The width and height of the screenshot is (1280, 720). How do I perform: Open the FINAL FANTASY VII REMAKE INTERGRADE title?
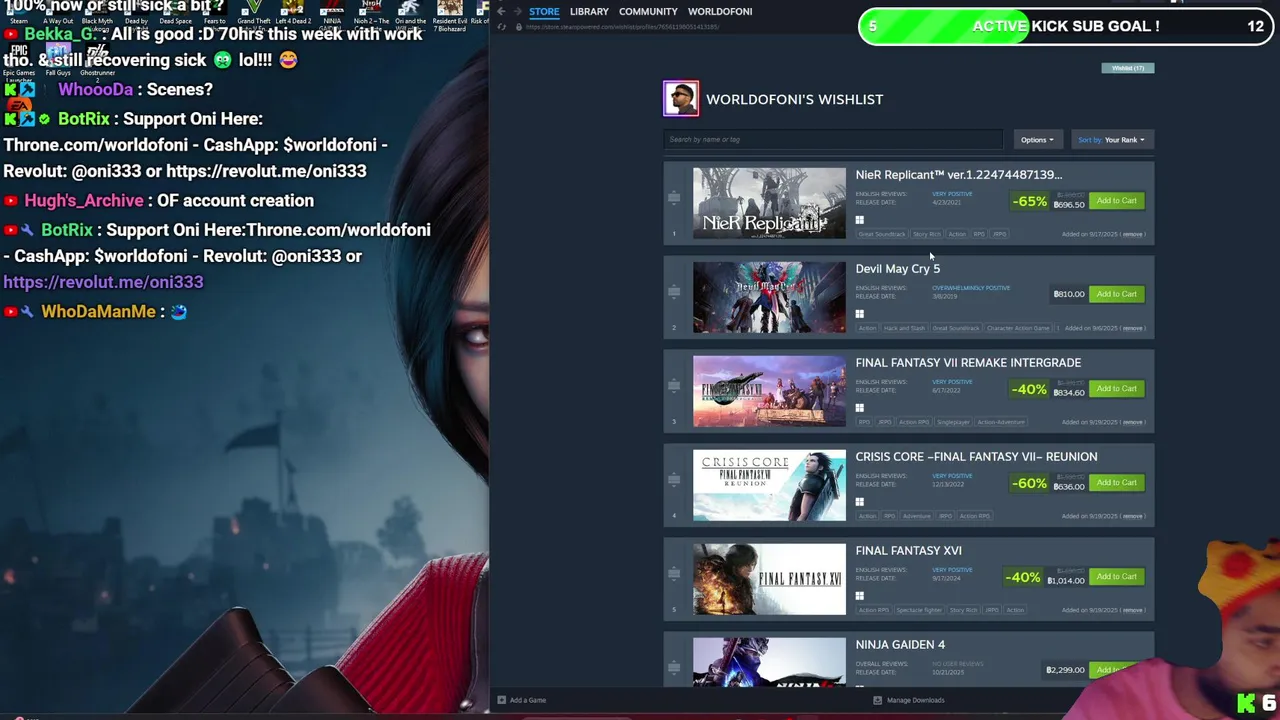pos(968,363)
